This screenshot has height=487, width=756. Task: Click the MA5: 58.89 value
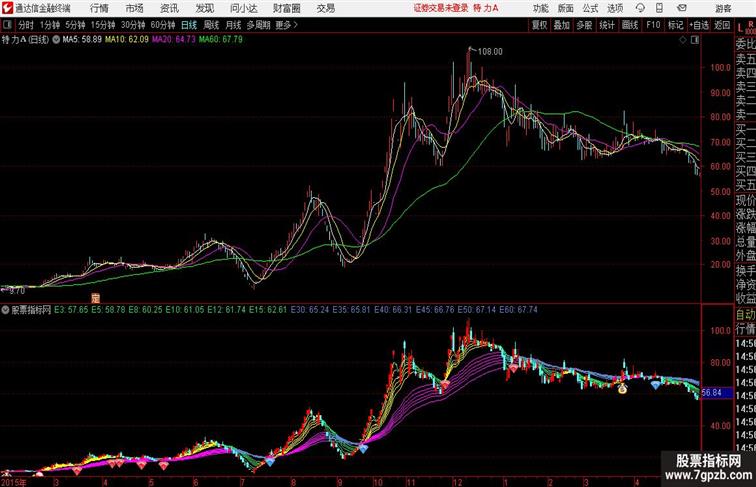tap(82, 40)
